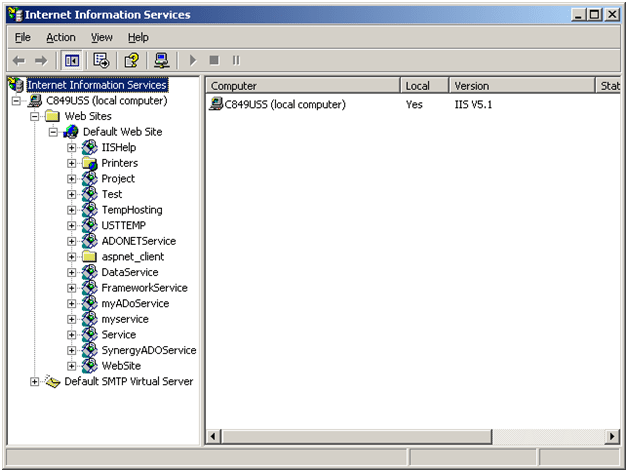Click the Stop item toolbar button

[214, 61]
